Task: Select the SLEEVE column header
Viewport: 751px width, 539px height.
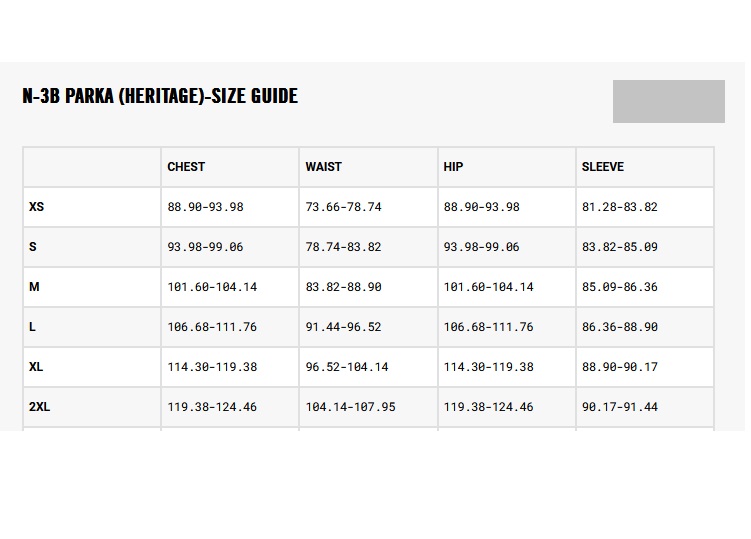Action: pos(602,167)
